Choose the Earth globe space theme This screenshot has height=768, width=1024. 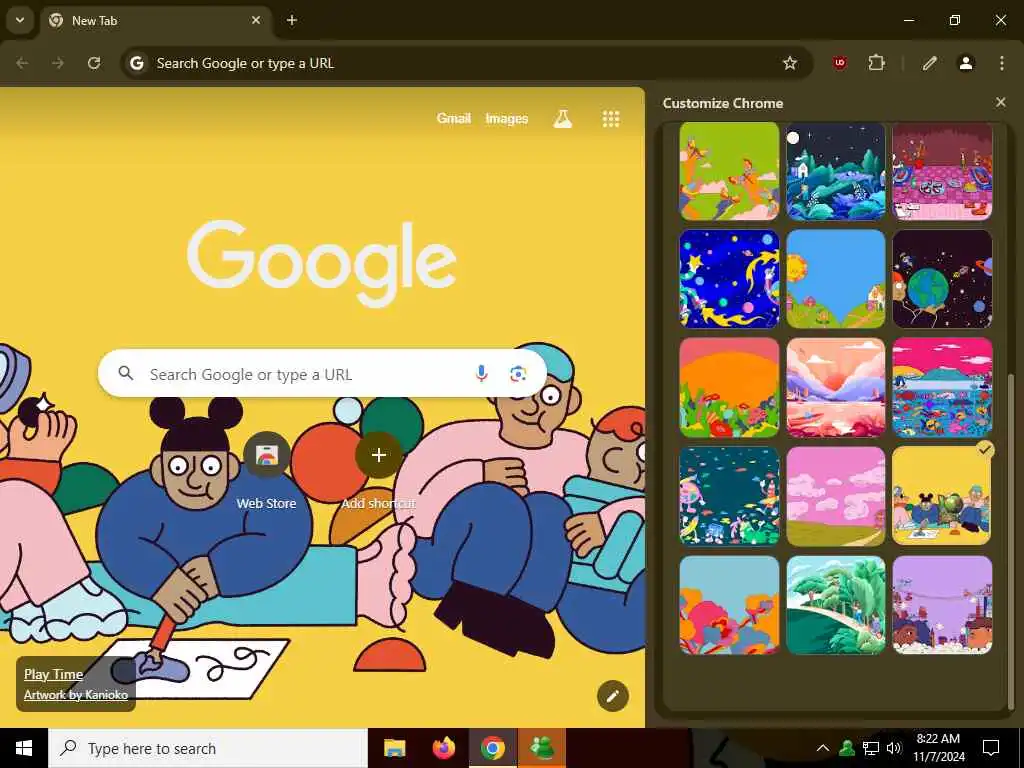pos(942,279)
